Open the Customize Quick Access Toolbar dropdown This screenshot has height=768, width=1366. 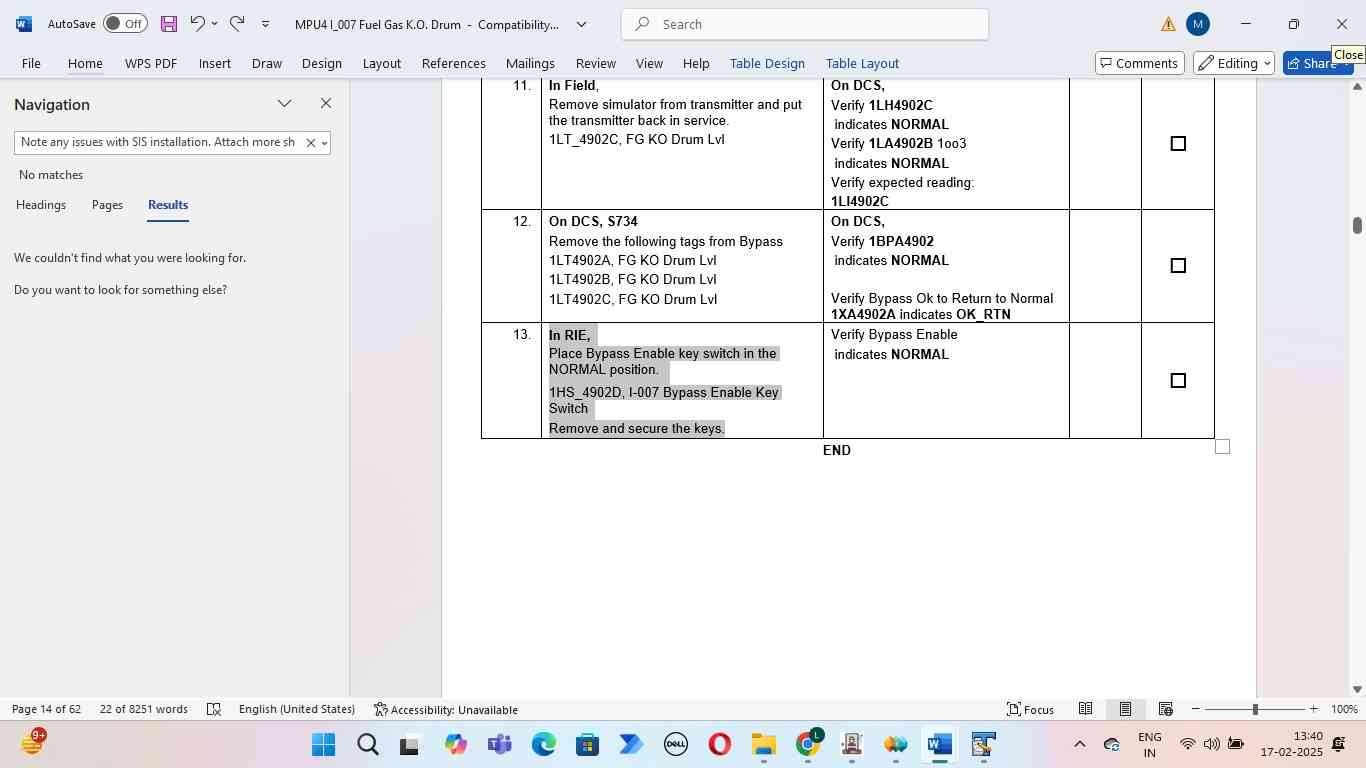(265, 24)
